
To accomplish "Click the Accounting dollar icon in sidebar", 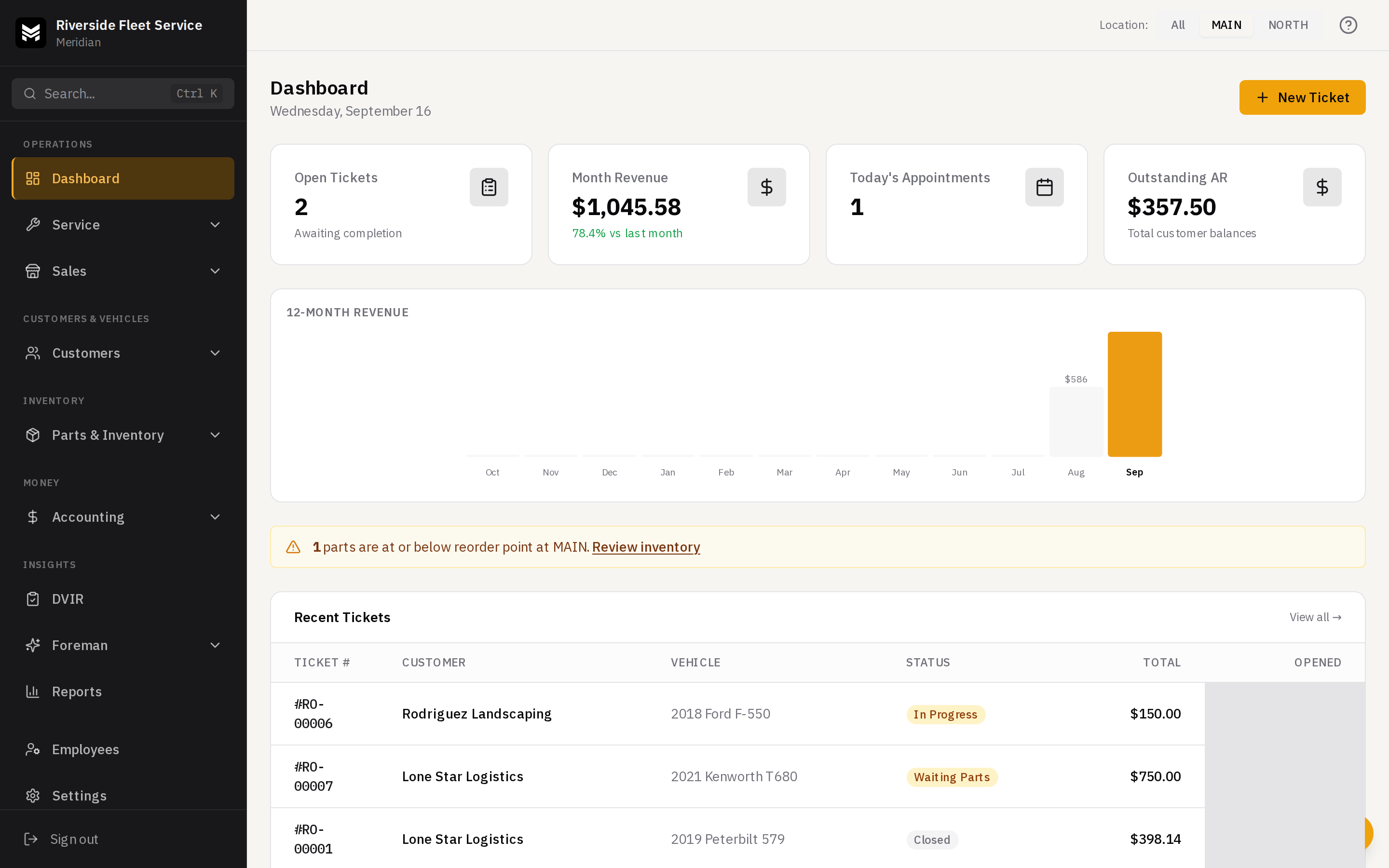I will coord(33,517).
